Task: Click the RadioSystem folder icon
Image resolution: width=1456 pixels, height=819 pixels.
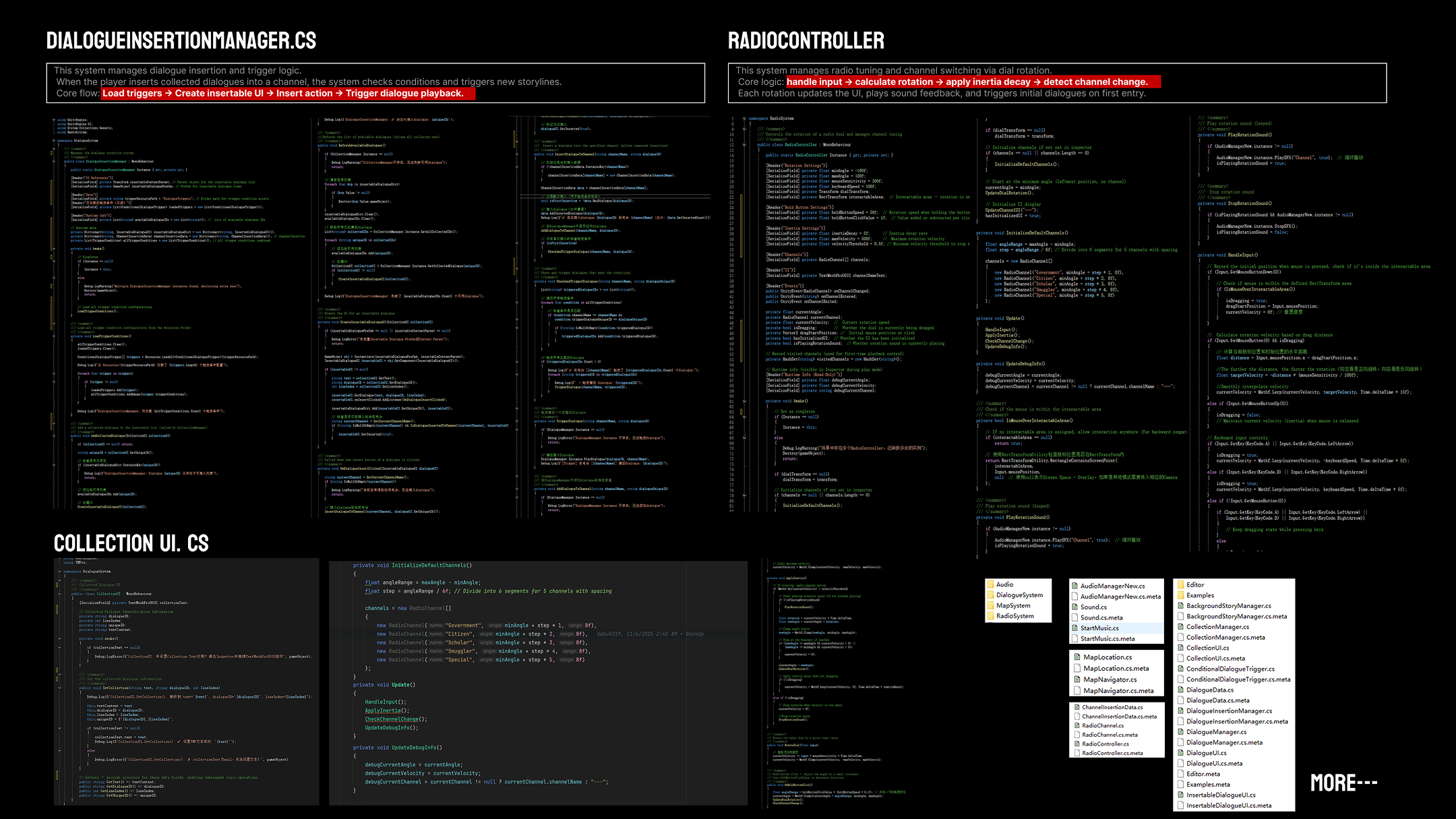Action: pos(991,616)
